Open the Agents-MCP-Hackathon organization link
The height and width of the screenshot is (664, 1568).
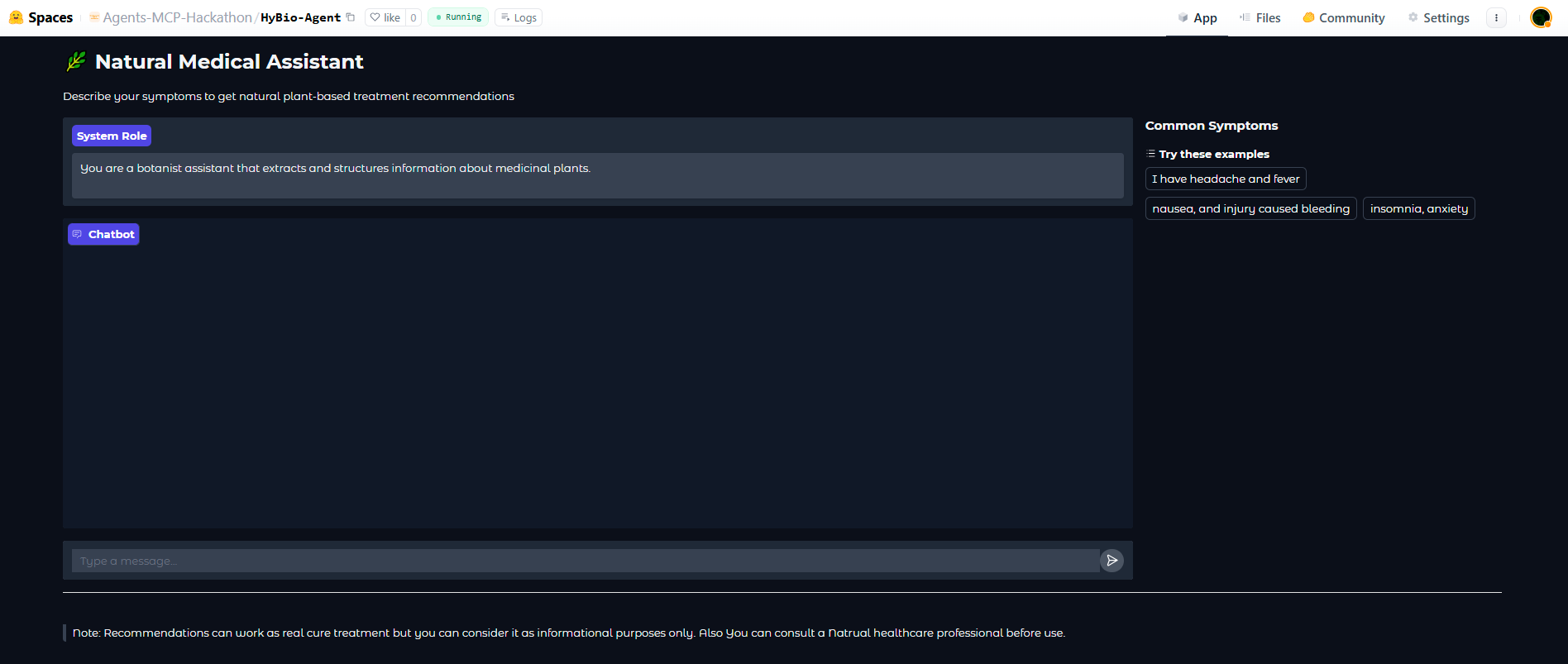pos(177,17)
